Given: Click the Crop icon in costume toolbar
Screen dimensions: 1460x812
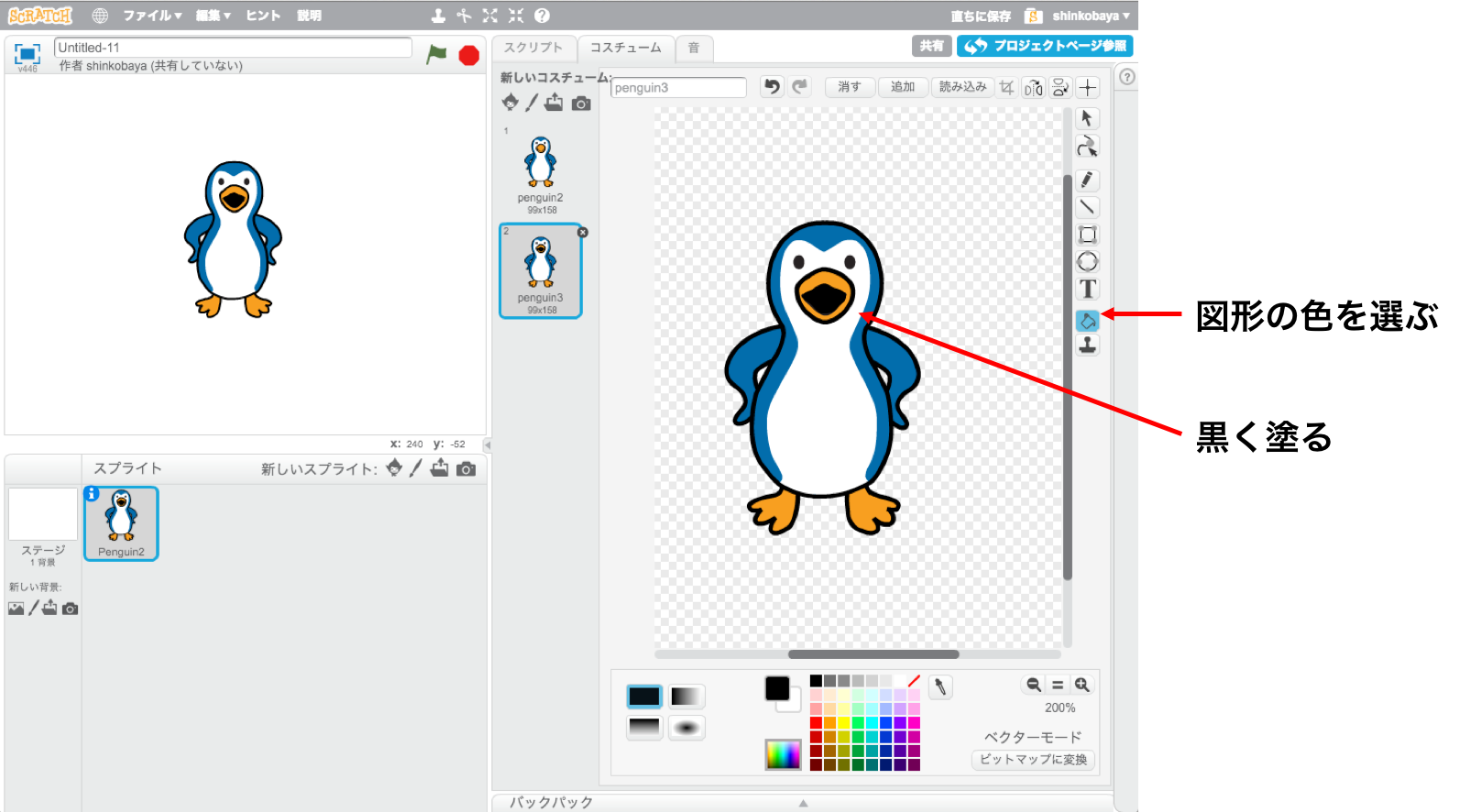Looking at the screenshot, I should (1007, 87).
